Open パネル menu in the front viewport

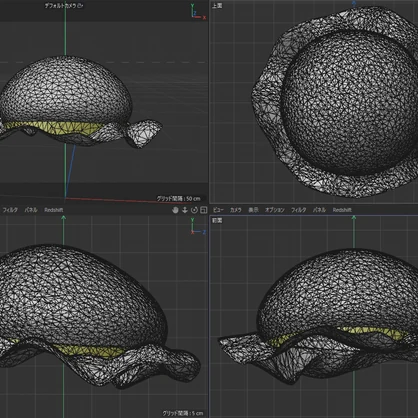tap(319, 210)
